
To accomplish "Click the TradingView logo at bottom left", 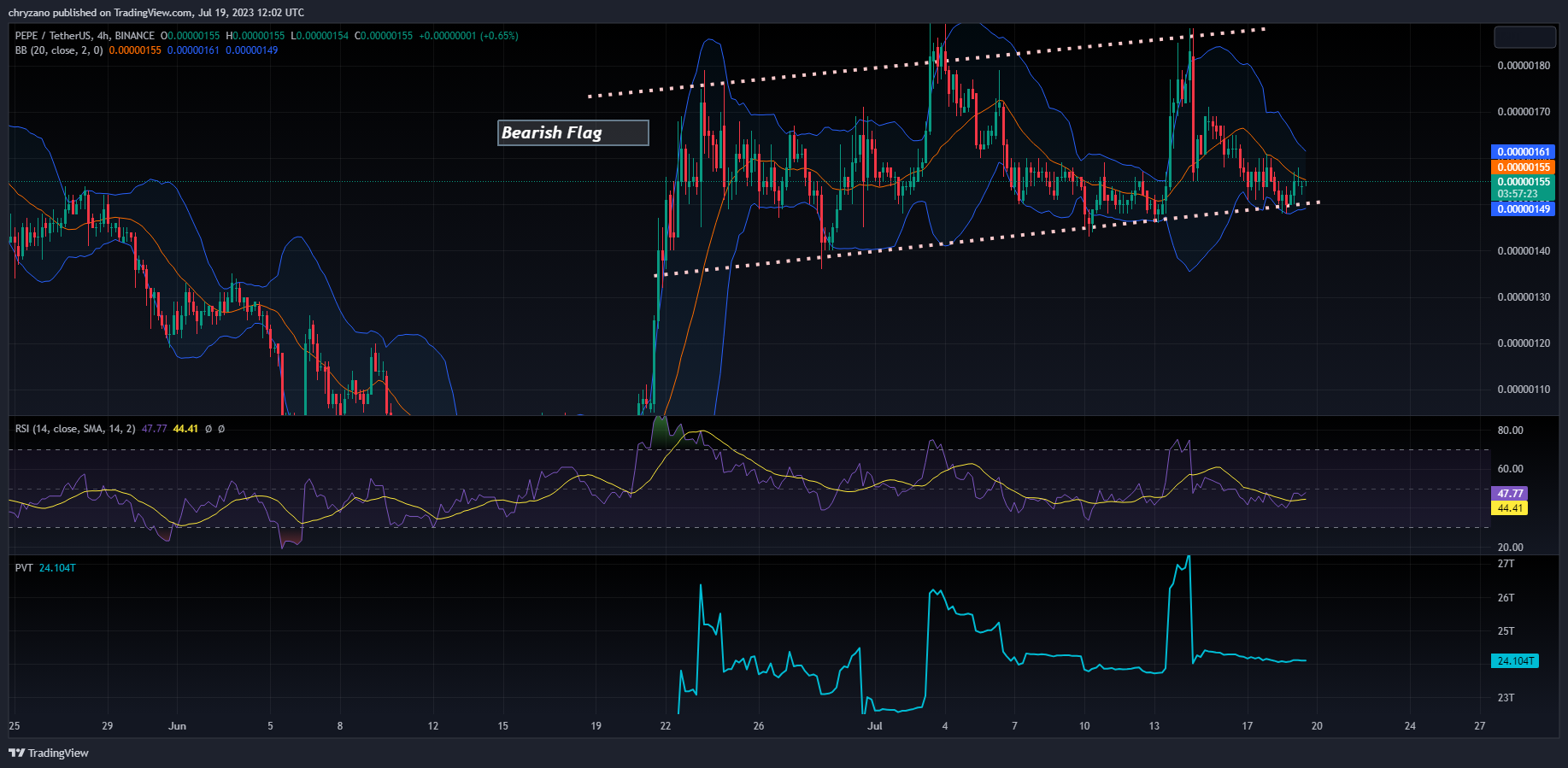I will click(x=49, y=753).
